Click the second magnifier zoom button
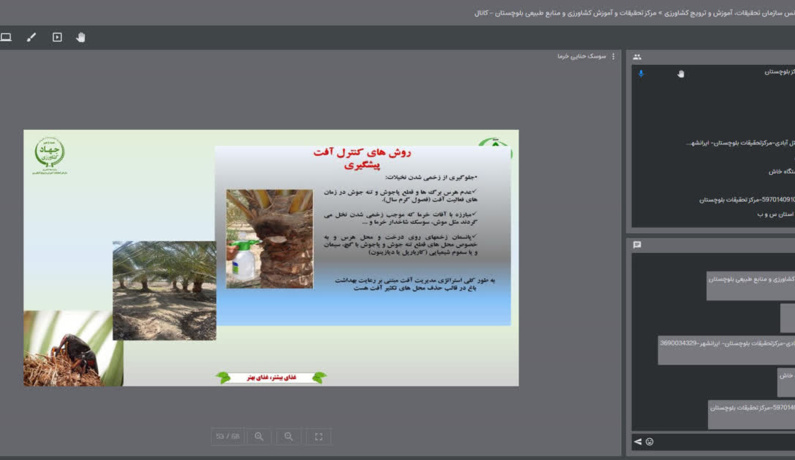This screenshot has height=460, width=795. click(288, 437)
